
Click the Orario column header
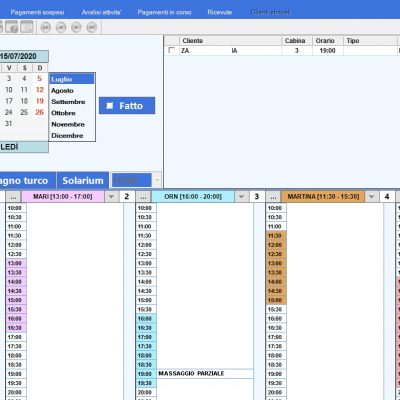point(328,41)
